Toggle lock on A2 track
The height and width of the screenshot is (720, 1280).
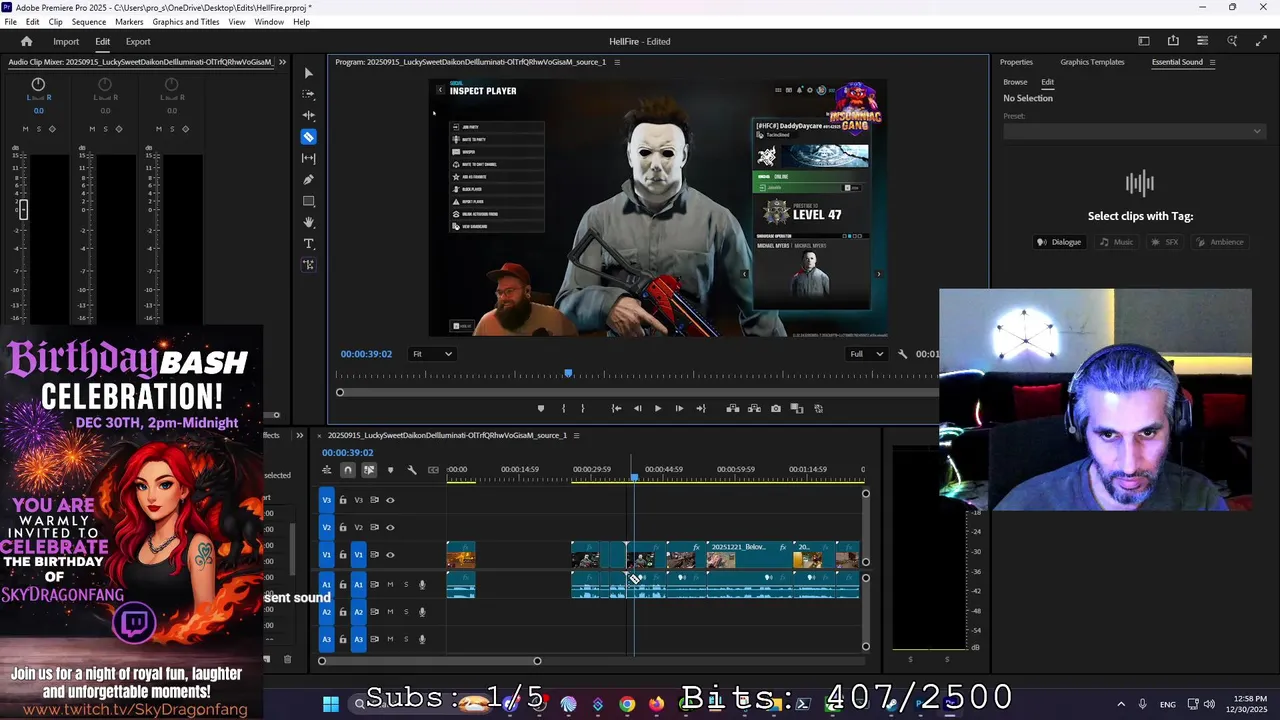point(343,612)
